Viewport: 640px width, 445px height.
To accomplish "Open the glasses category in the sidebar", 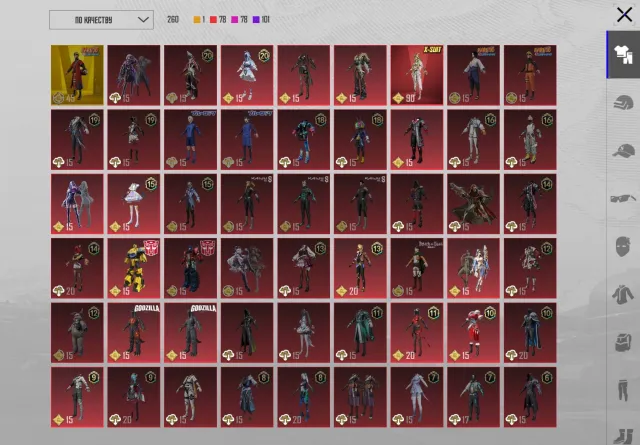I will [x=623, y=199].
